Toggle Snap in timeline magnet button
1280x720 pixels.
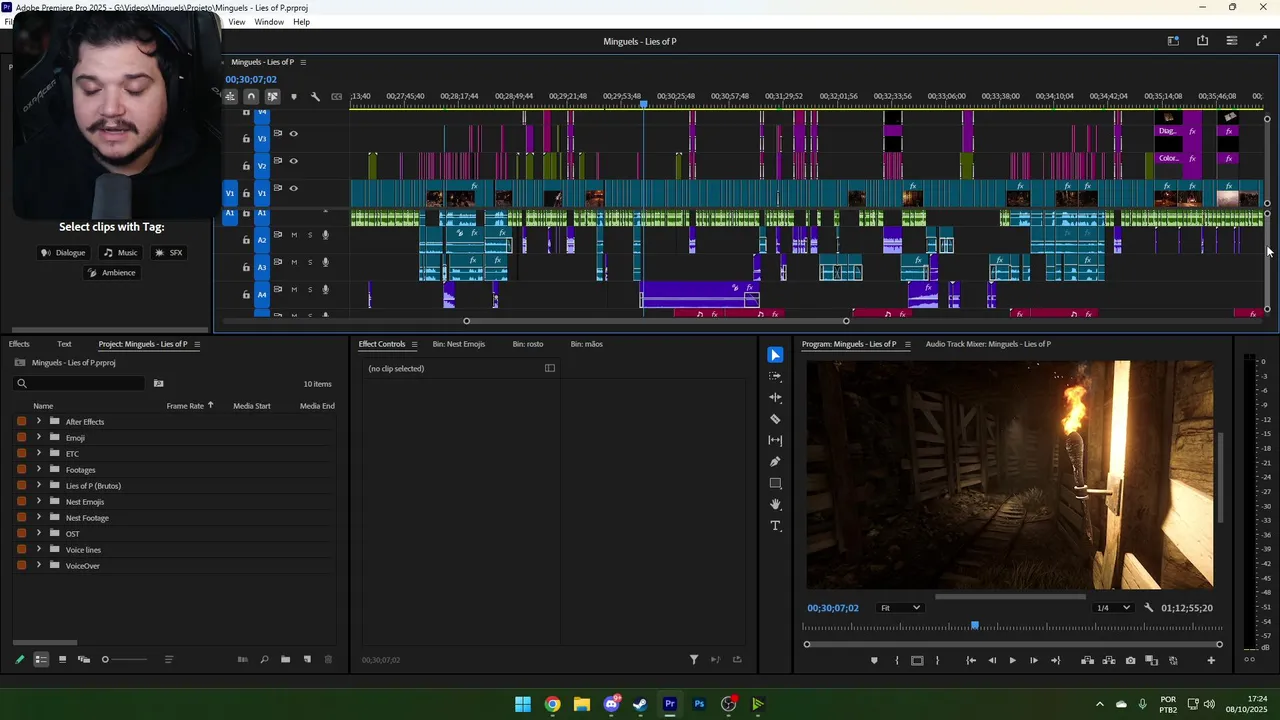(251, 97)
